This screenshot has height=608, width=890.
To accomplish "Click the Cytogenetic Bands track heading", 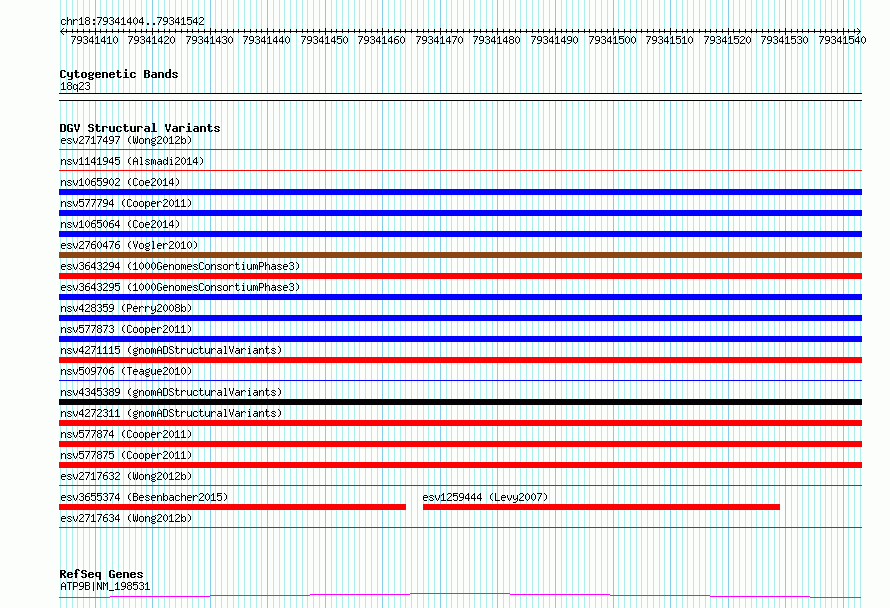I will 119,74.
